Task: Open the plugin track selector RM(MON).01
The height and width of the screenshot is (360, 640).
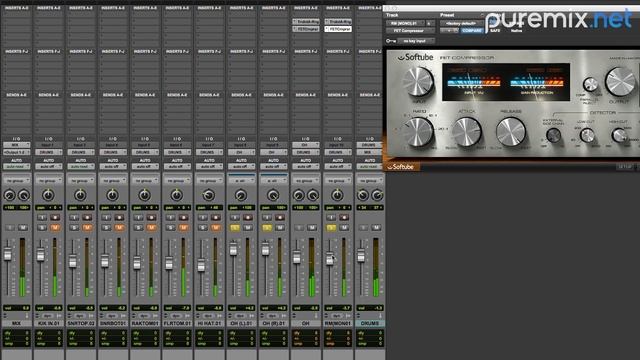Action: pyautogui.click(x=405, y=23)
